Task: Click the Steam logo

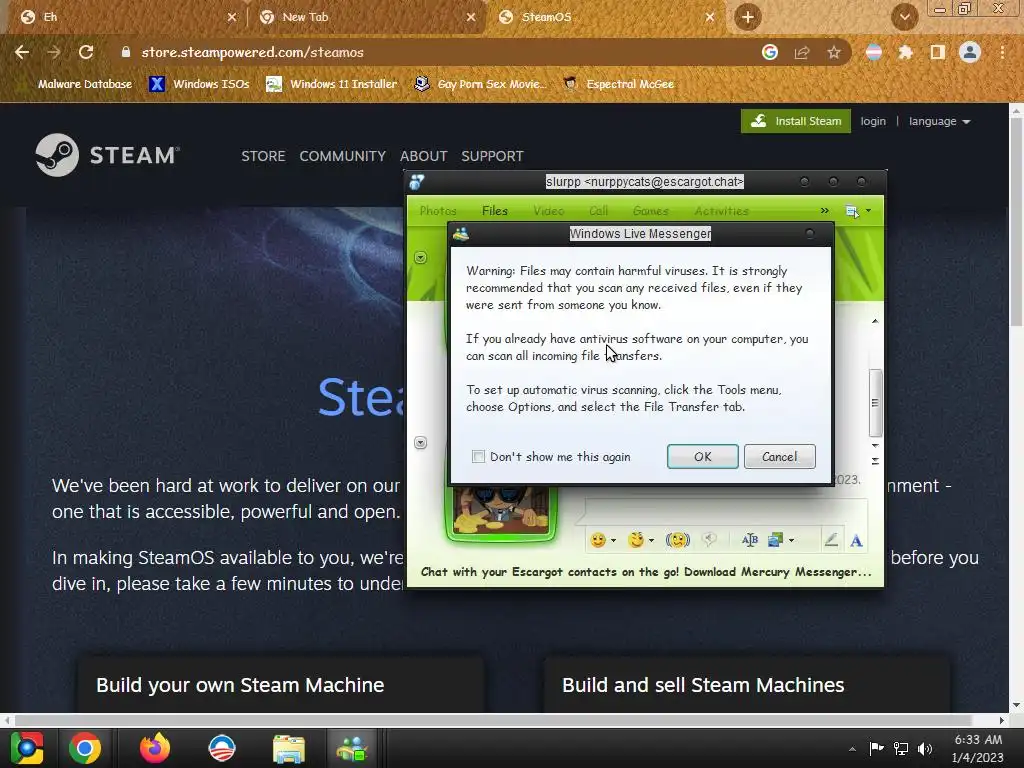Action: [107, 155]
